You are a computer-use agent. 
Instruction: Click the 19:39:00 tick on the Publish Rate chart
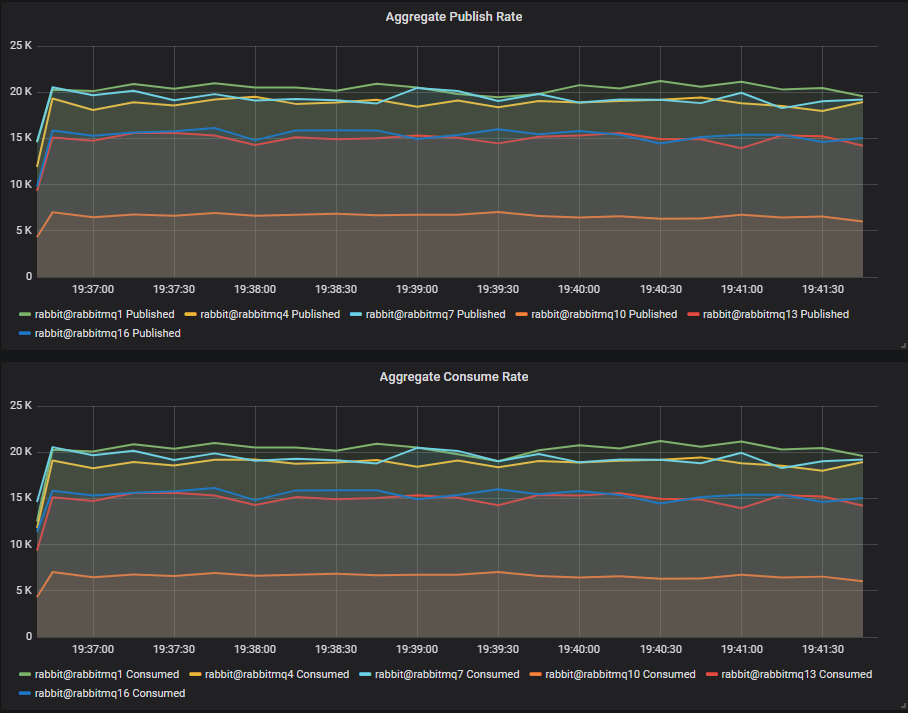coord(418,289)
